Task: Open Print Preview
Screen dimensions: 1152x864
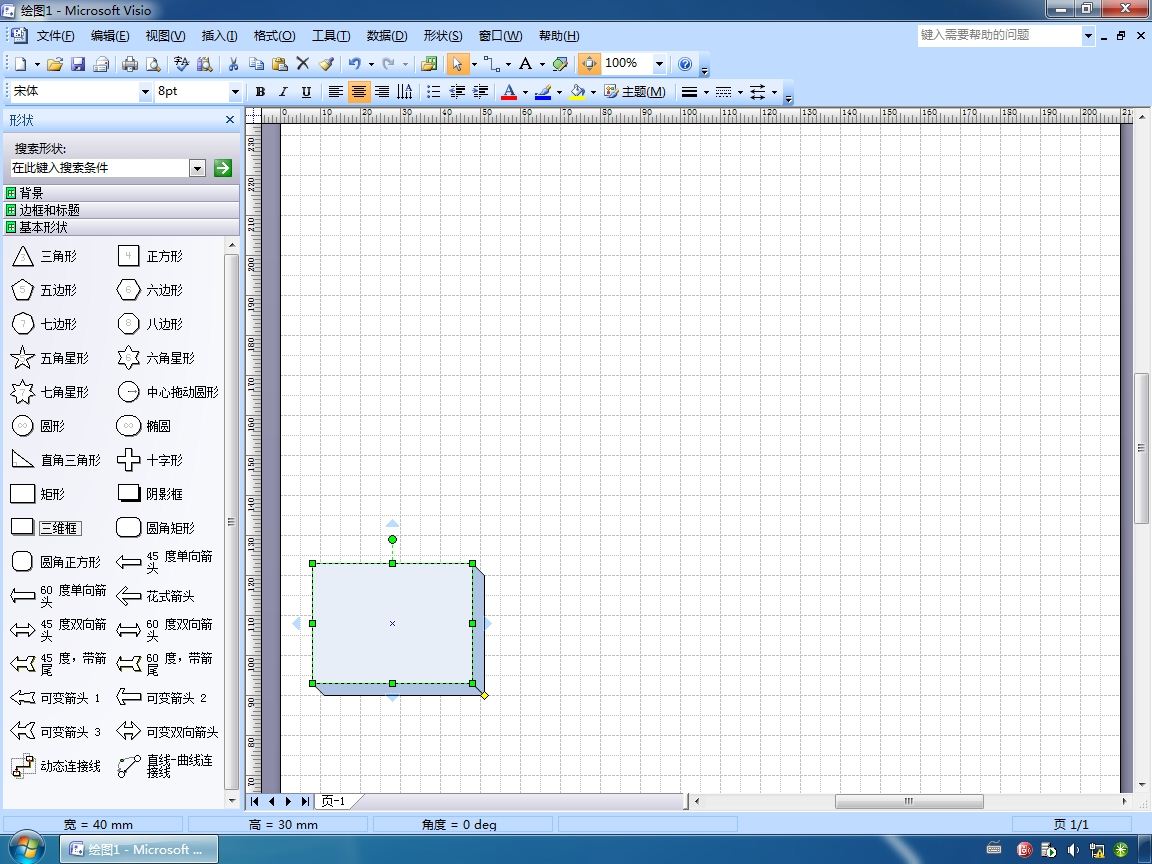Action: 153,64
